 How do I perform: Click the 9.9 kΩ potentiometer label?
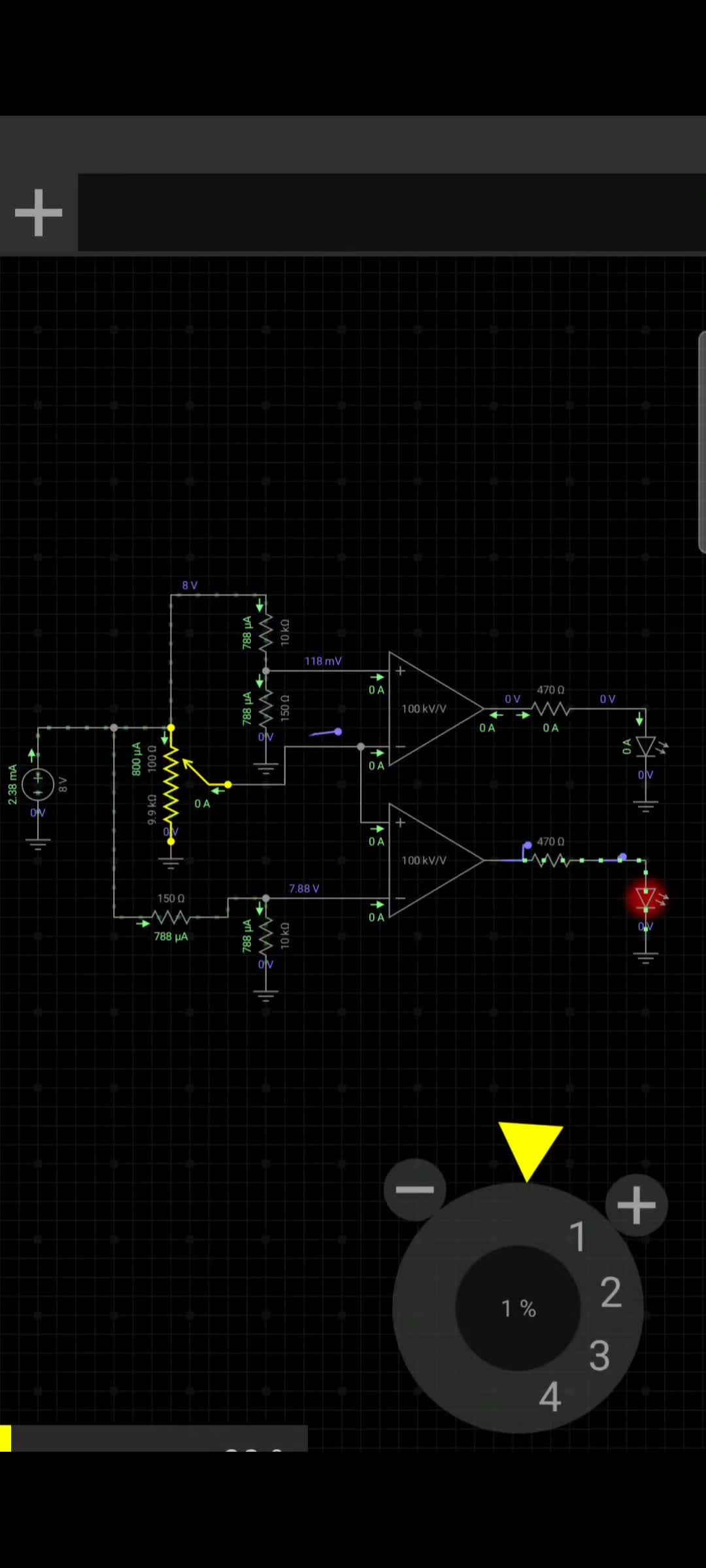tap(152, 809)
